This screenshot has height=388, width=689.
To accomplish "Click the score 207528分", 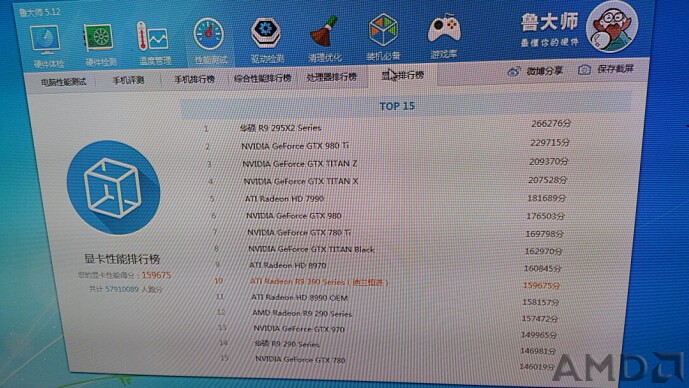I will (x=548, y=180).
